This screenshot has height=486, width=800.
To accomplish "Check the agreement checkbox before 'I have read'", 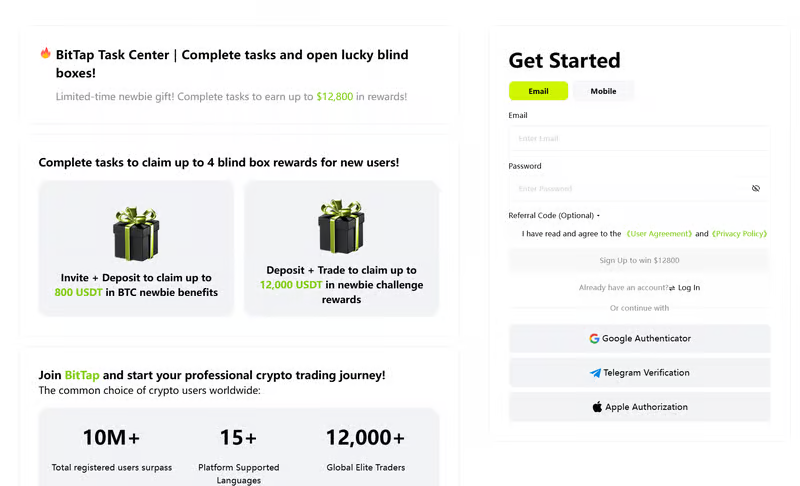I will pyautogui.click(x=514, y=234).
